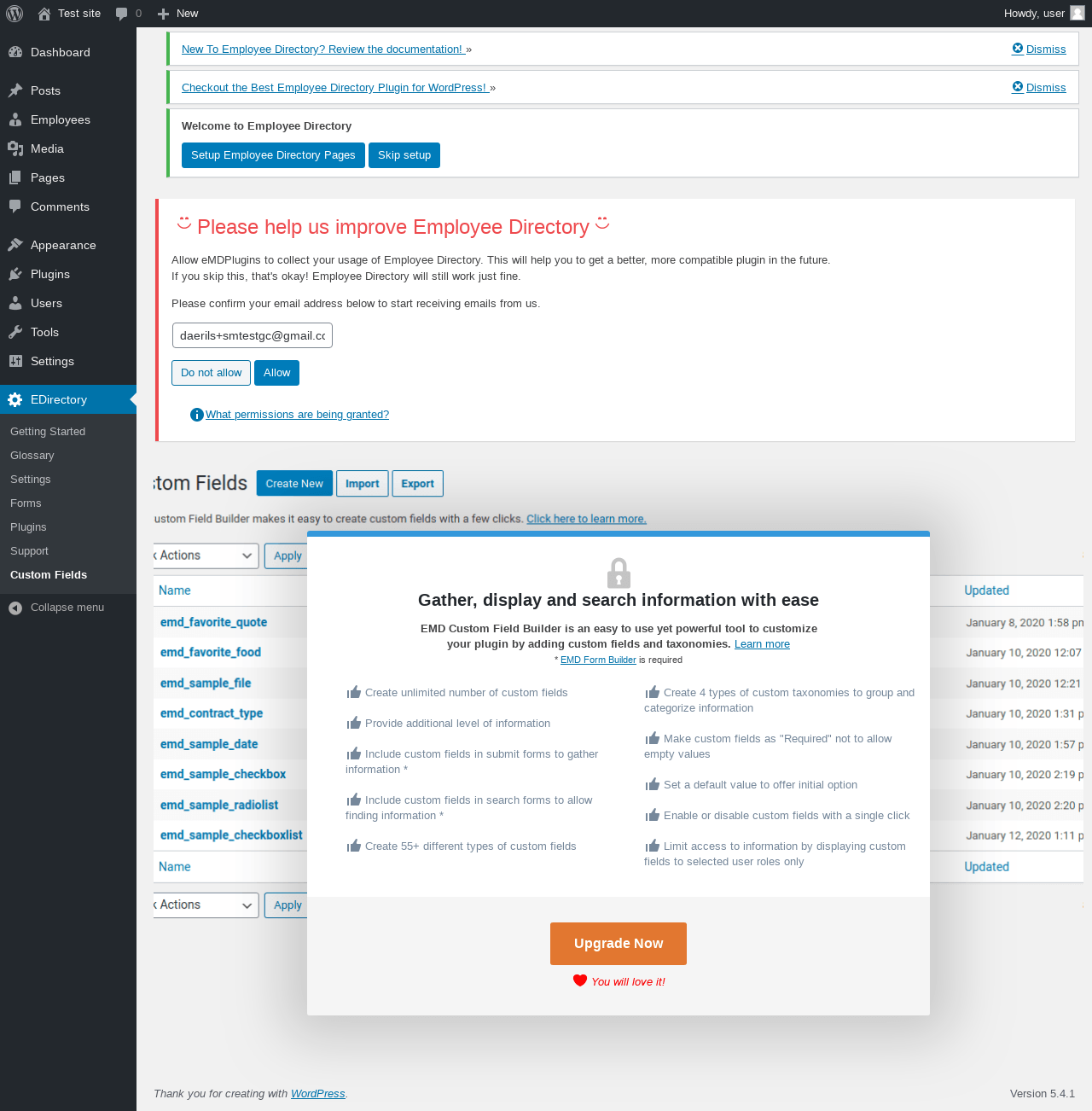Image resolution: width=1092 pixels, height=1111 pixels.
Task: Click the Appearance paintbrush icon
Action: point(15,245)
